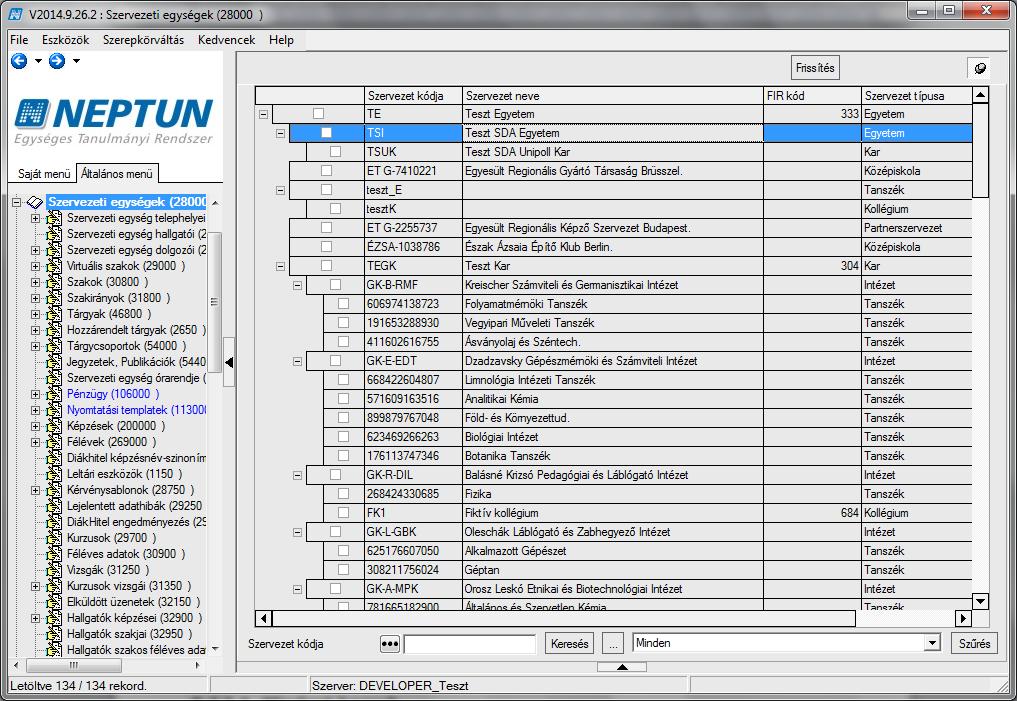Click the left panel collapse arrow handle
Screen dimensions: 1017x701
point(229,362)
